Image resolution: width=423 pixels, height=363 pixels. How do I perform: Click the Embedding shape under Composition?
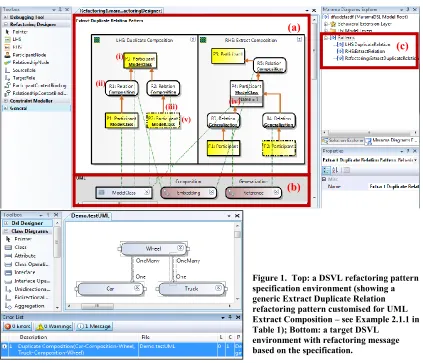(x=188, y=193)
